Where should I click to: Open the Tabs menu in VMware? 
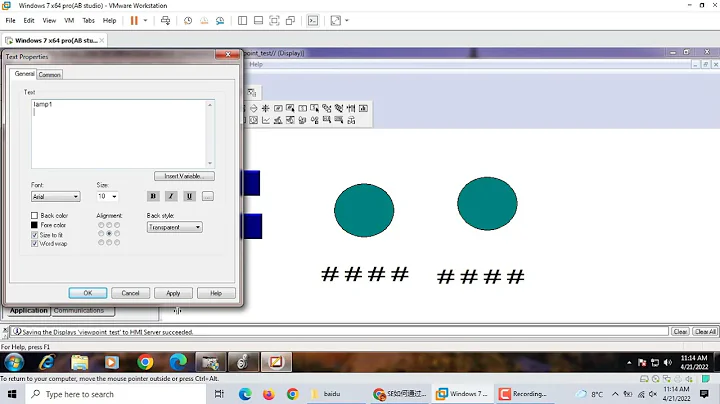click(88, 21)
